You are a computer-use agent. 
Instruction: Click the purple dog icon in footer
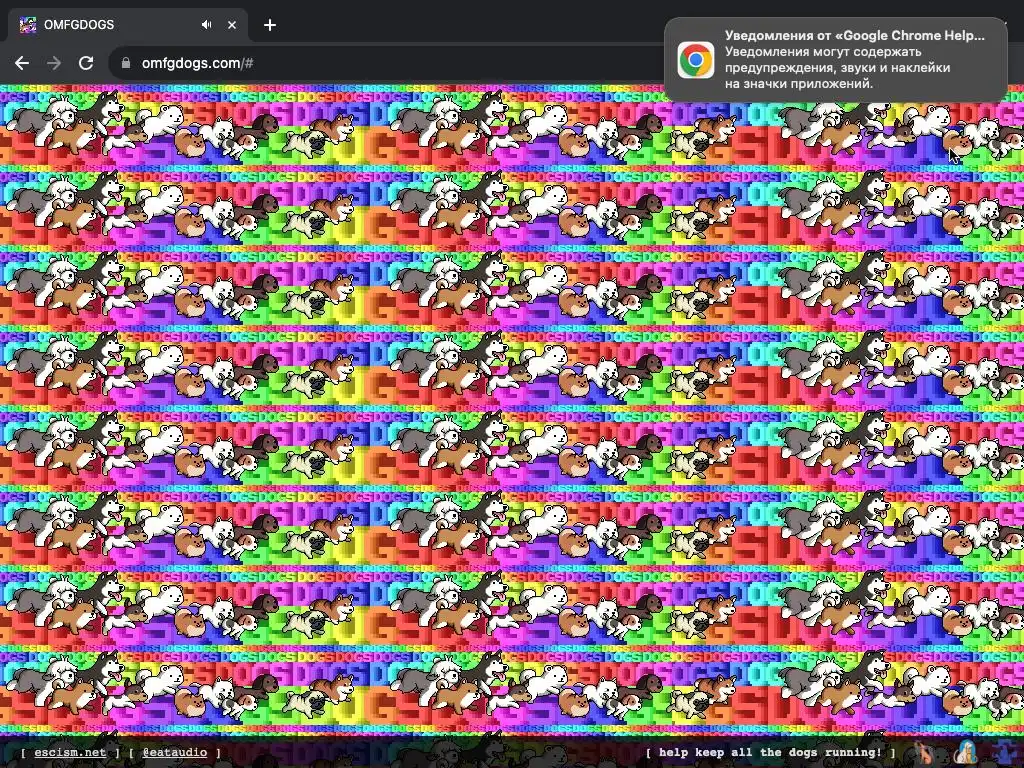(1006, 752)
